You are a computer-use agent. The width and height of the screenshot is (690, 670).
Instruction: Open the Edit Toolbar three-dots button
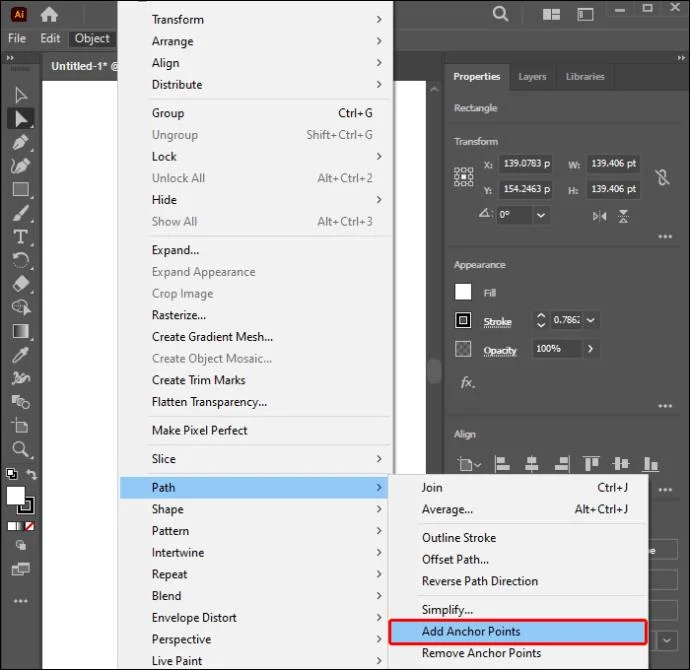20,601
